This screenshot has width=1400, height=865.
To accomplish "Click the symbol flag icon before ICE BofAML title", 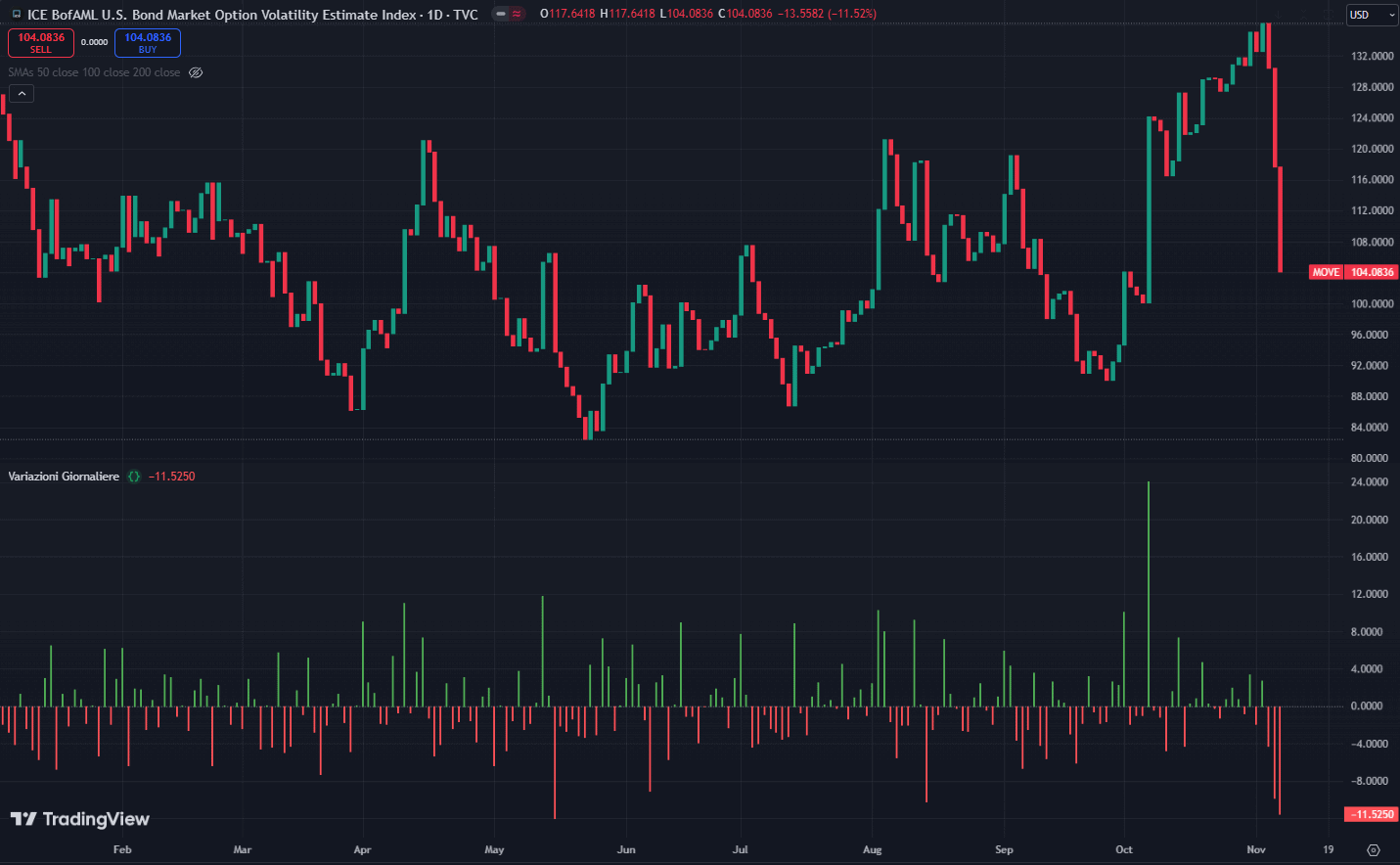I will pyautogui.click(x=17, y=15).
